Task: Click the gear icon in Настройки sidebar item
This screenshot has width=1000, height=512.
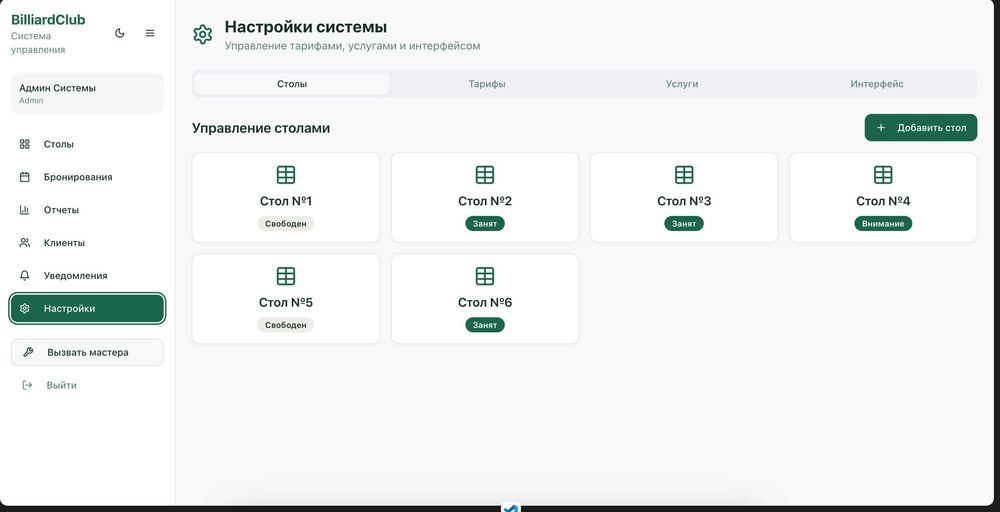Action: tap(25, 309)
